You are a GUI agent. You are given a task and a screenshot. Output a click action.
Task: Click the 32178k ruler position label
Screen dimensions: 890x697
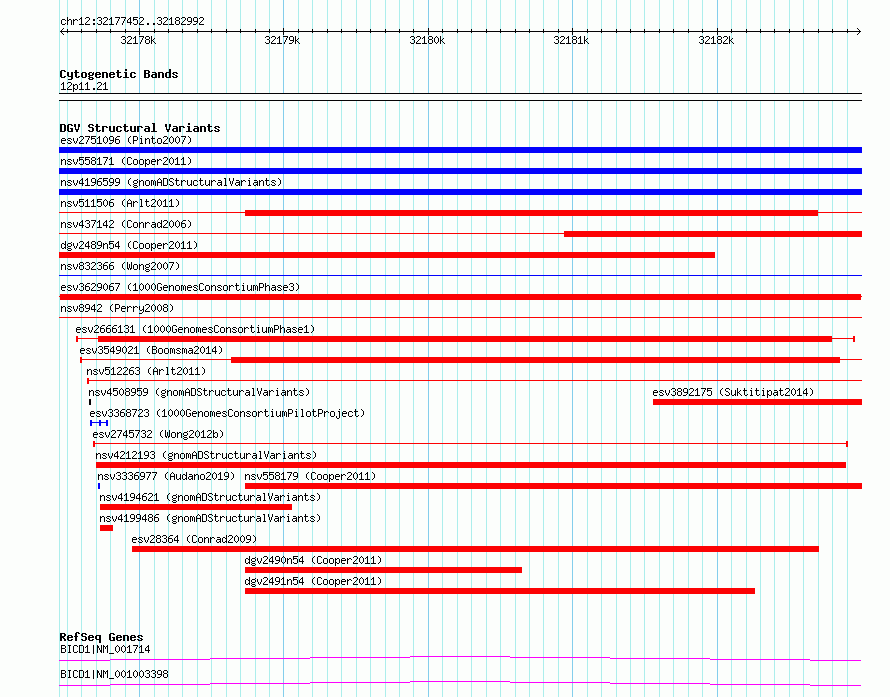(x=138, y=40)
